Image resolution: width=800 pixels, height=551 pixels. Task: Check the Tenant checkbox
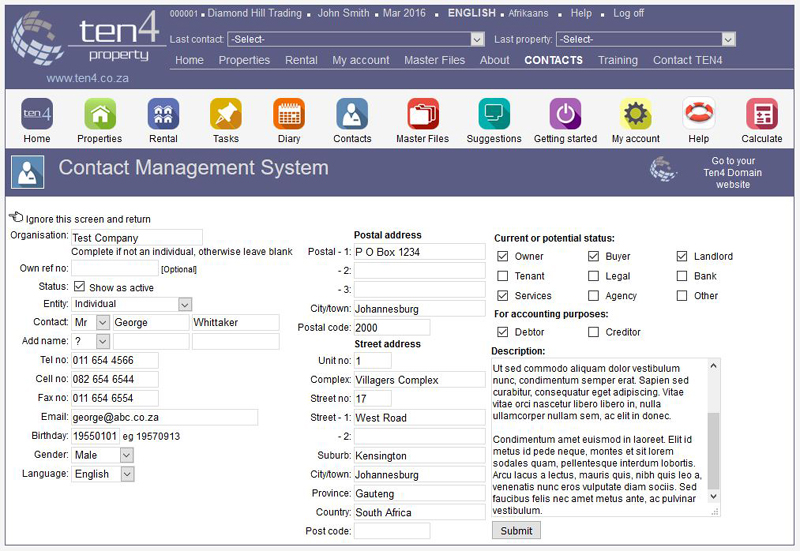503,276
